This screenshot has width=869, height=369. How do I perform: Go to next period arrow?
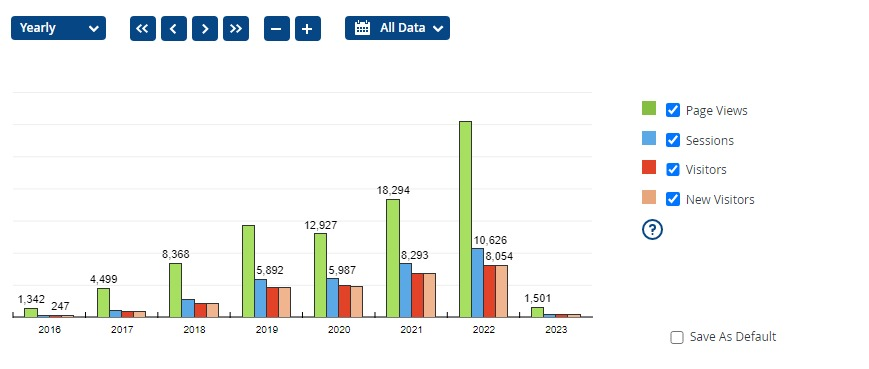click(205, 28)
